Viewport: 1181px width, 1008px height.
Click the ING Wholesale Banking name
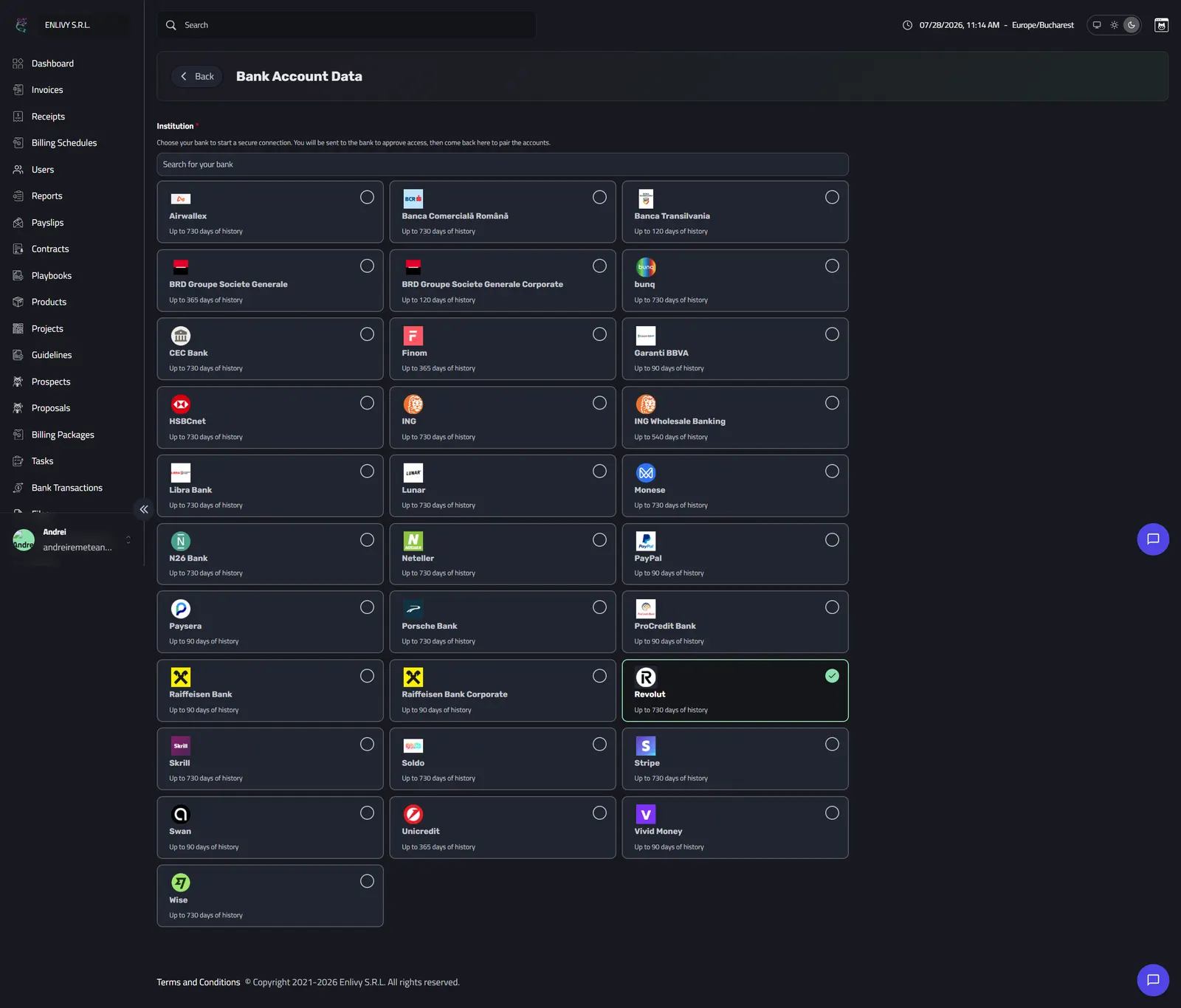680,421
